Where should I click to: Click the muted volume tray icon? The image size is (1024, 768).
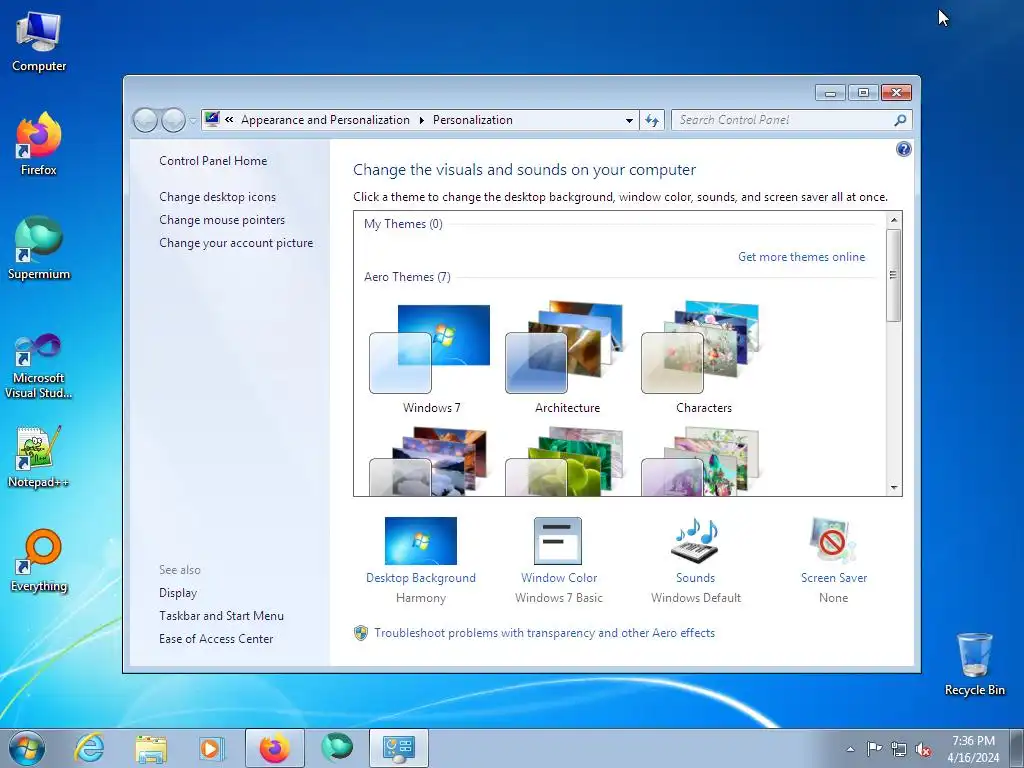923,749
